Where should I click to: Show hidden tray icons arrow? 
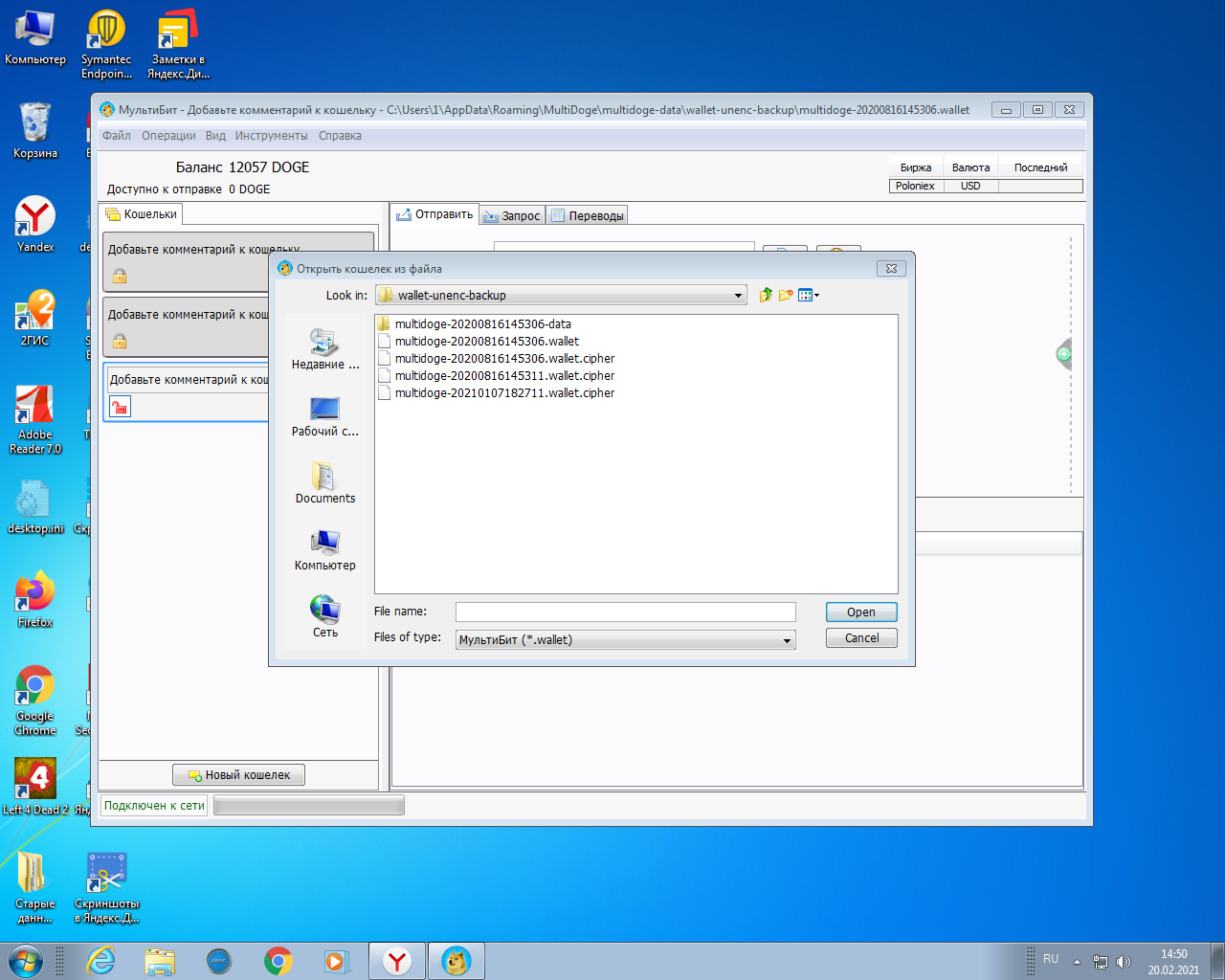coord(1077,962)
